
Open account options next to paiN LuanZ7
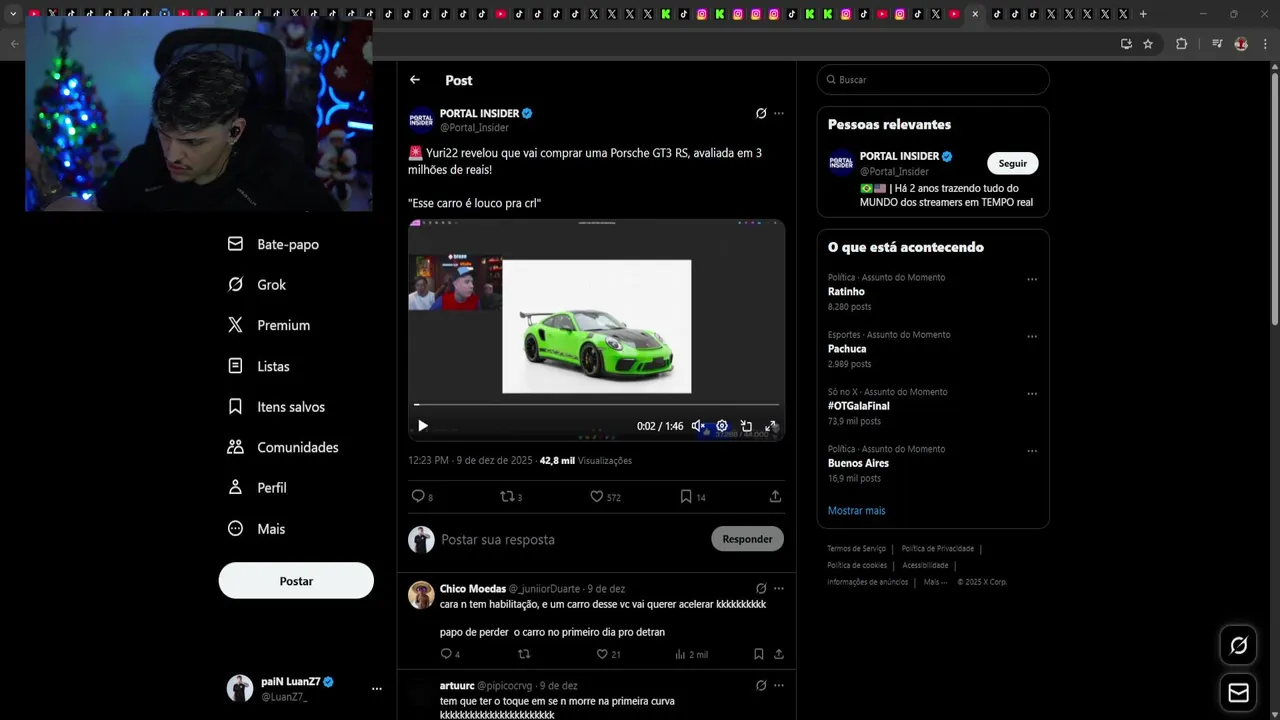tap(376, 689)
